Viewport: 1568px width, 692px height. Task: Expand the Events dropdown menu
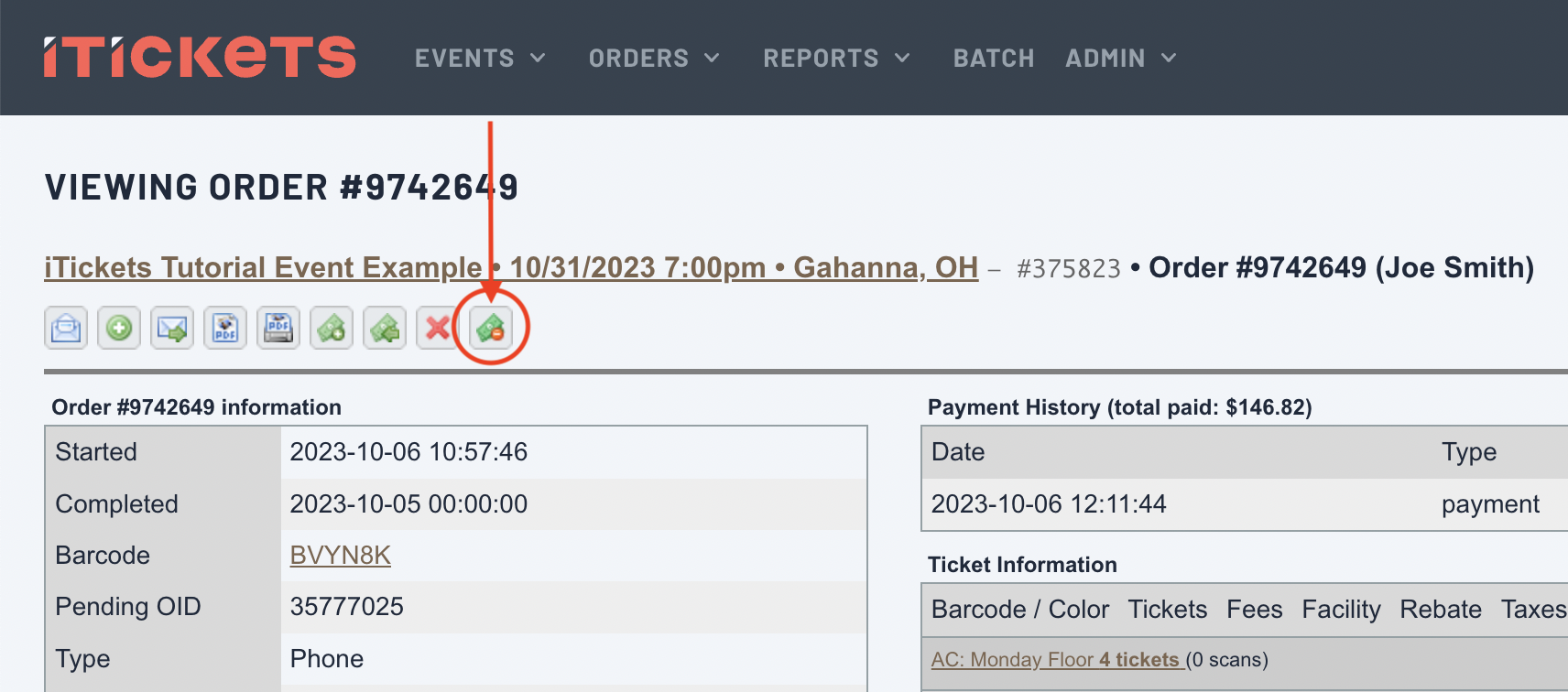480,58
